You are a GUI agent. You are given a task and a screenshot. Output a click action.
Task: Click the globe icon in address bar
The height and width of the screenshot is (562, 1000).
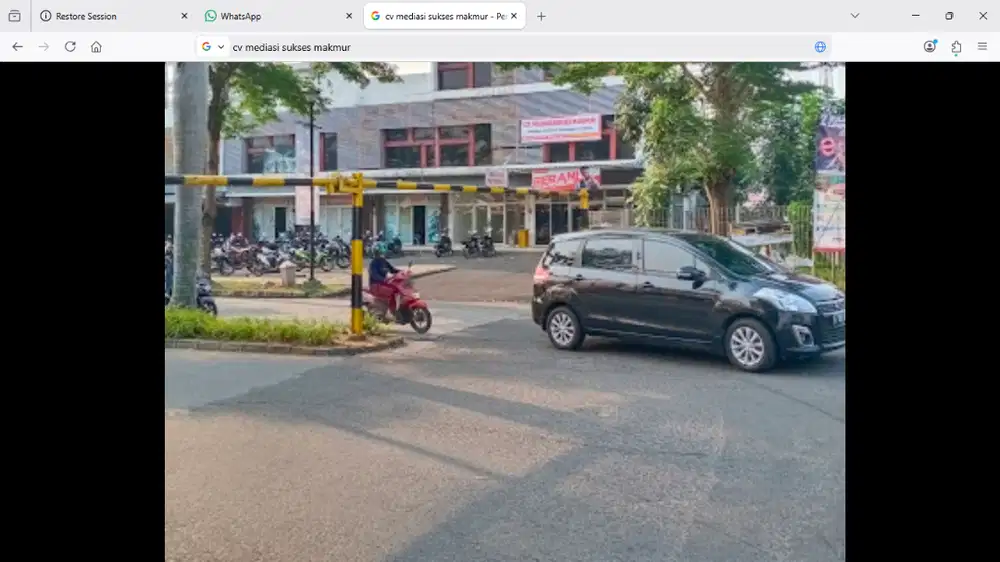click(x=820, y=47)
